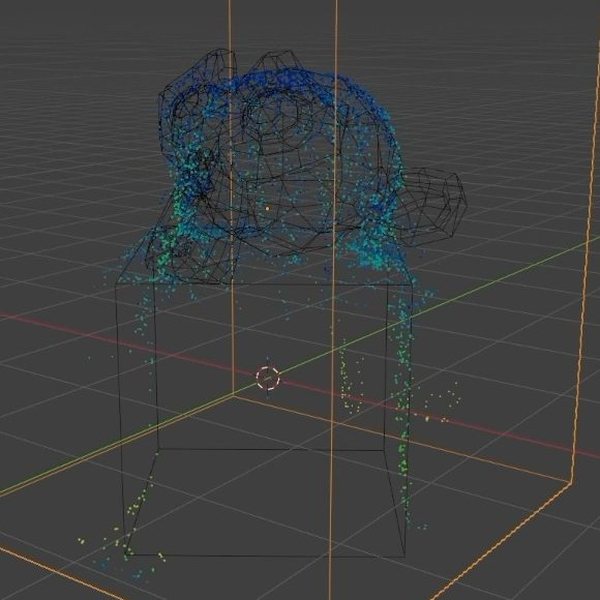The height and width of the screenshot is (600, 600).
Task: Click the red-white dashed 3D cursor
Action: click(x=268, y=378)
